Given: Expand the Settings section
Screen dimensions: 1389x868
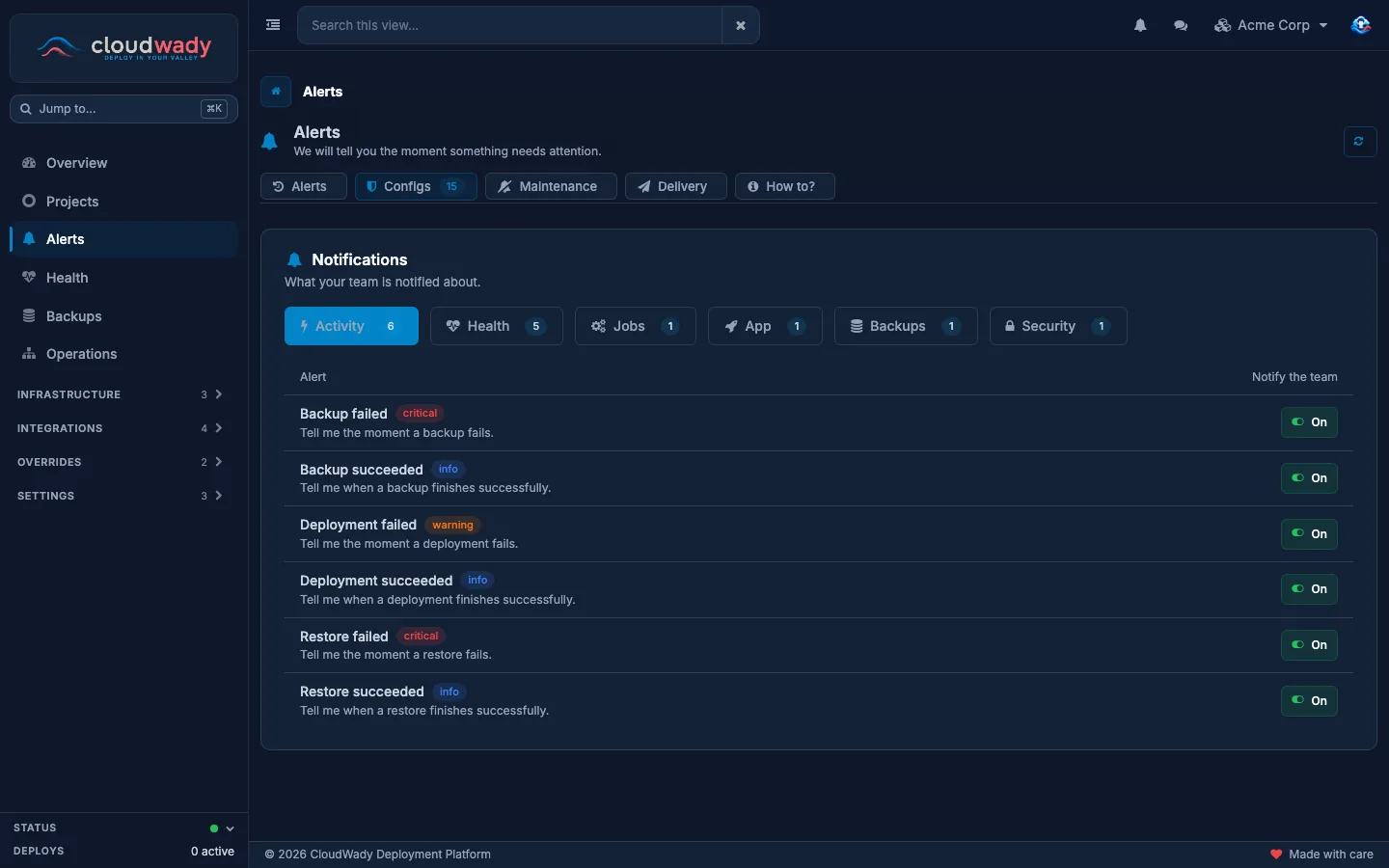Looking at the screenshot, I should pyautogui.click(x=123, y=496).
